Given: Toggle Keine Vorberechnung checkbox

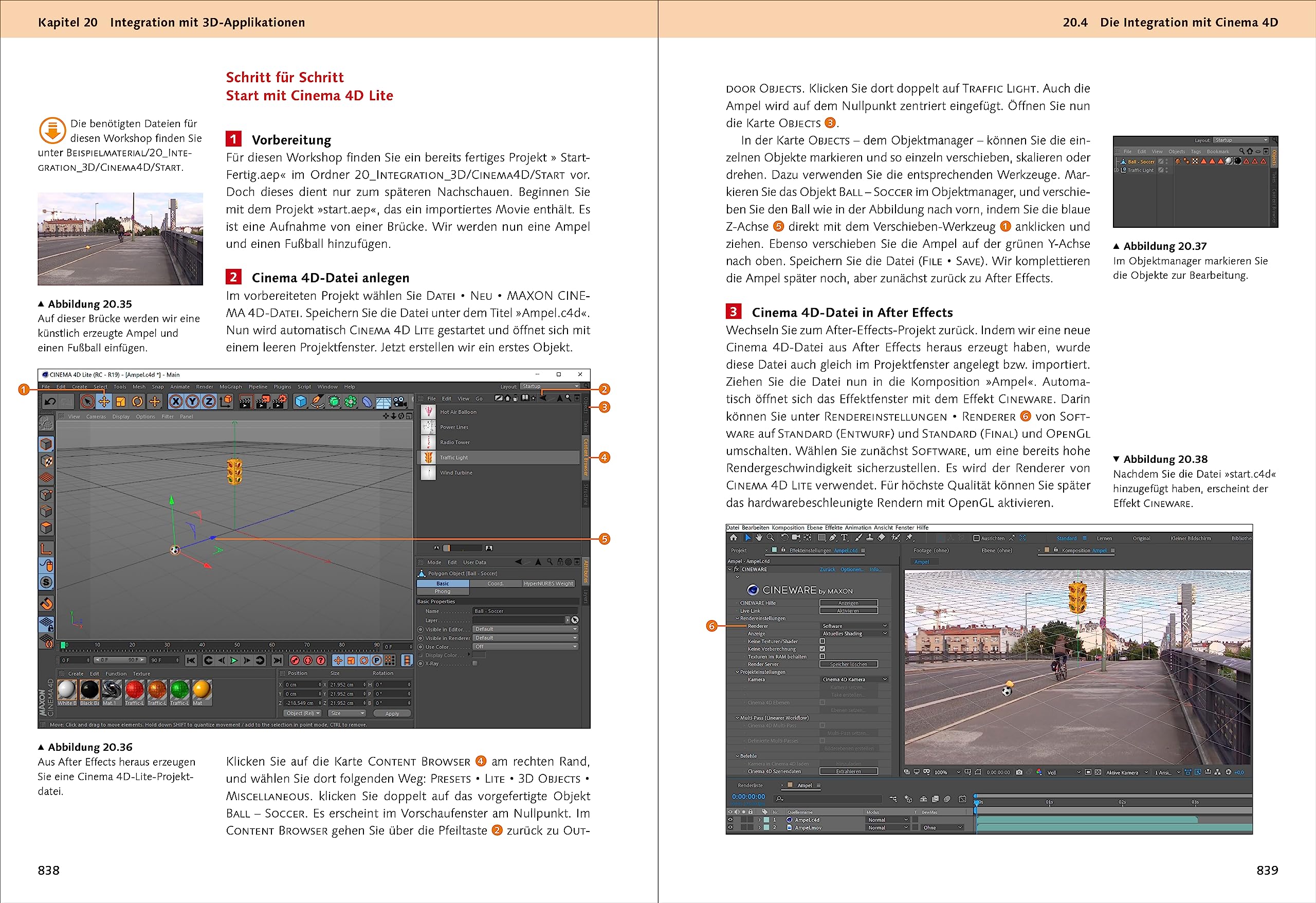Looking at the screenshot, I should 822,649.
